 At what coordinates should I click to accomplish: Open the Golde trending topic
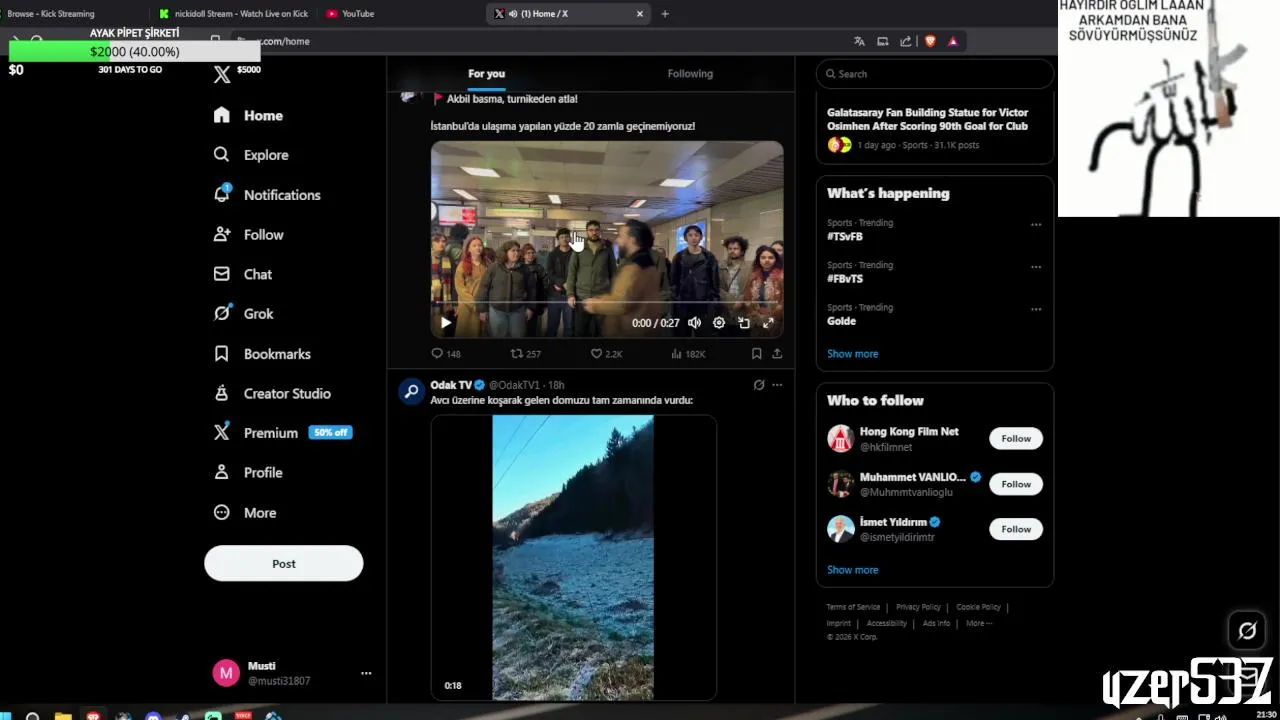[x=841, y=321]
